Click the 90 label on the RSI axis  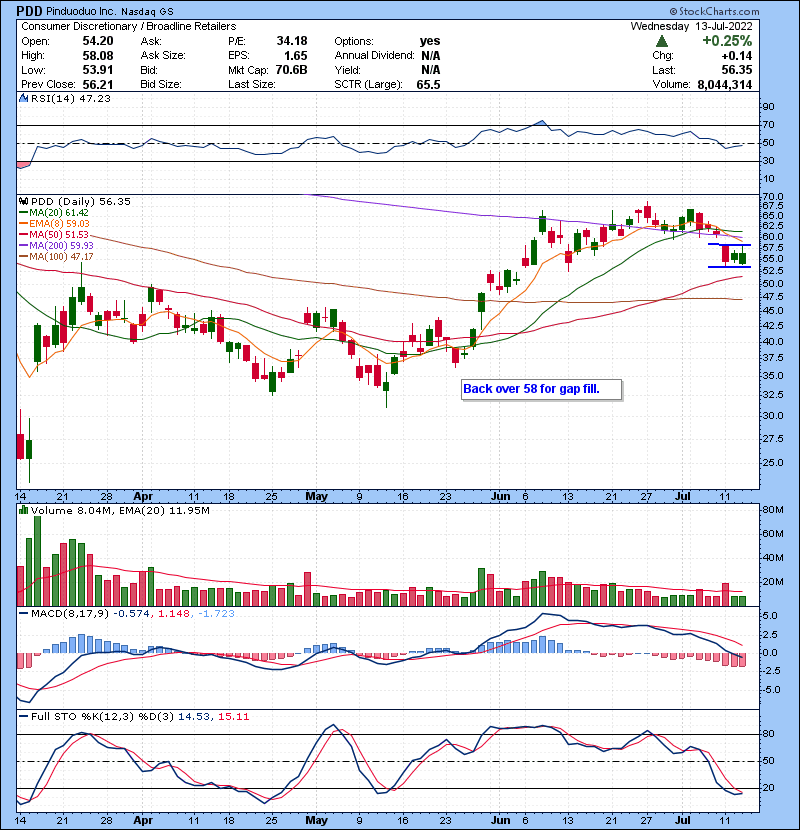coord(768,107)
